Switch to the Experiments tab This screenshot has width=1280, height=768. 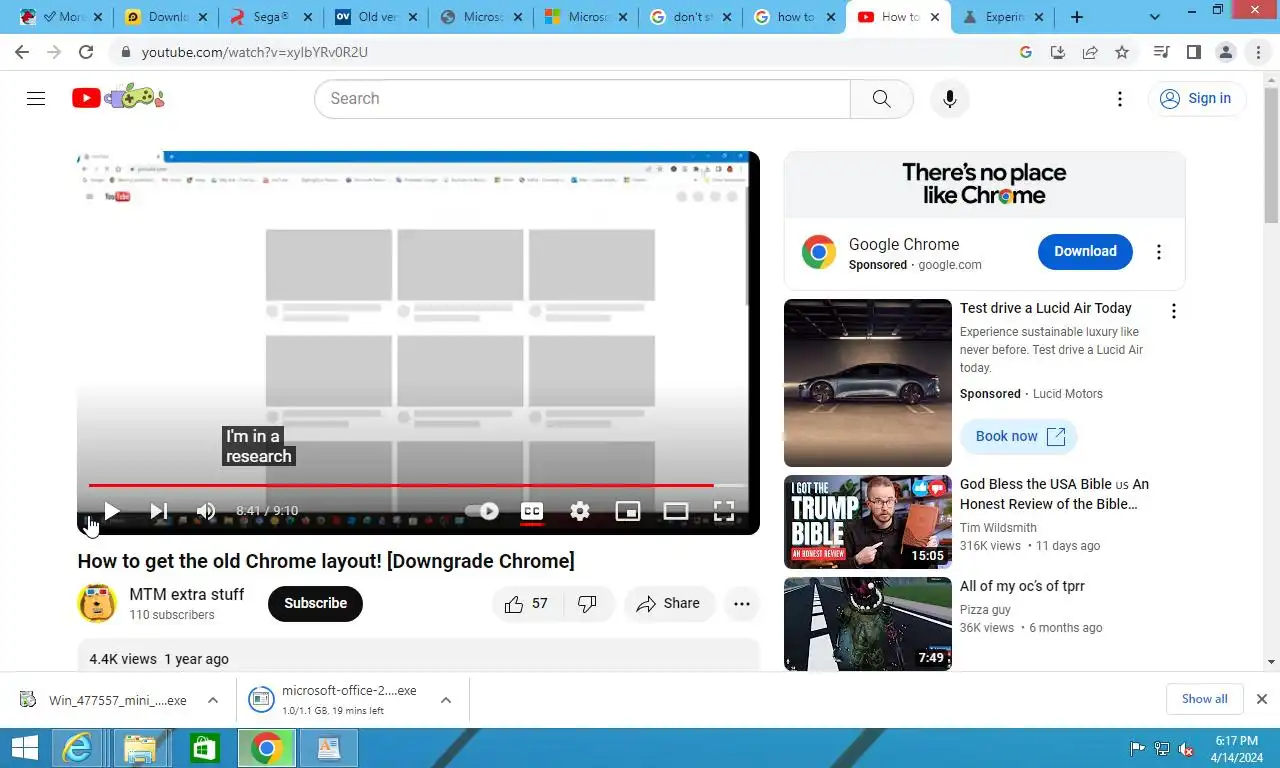point(1003,17)
